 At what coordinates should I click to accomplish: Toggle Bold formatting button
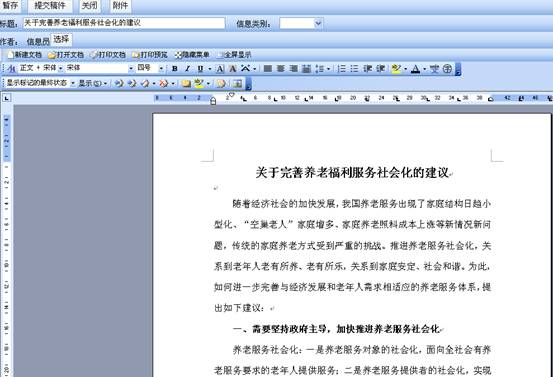pyautogui.click(x=175, y=68)
